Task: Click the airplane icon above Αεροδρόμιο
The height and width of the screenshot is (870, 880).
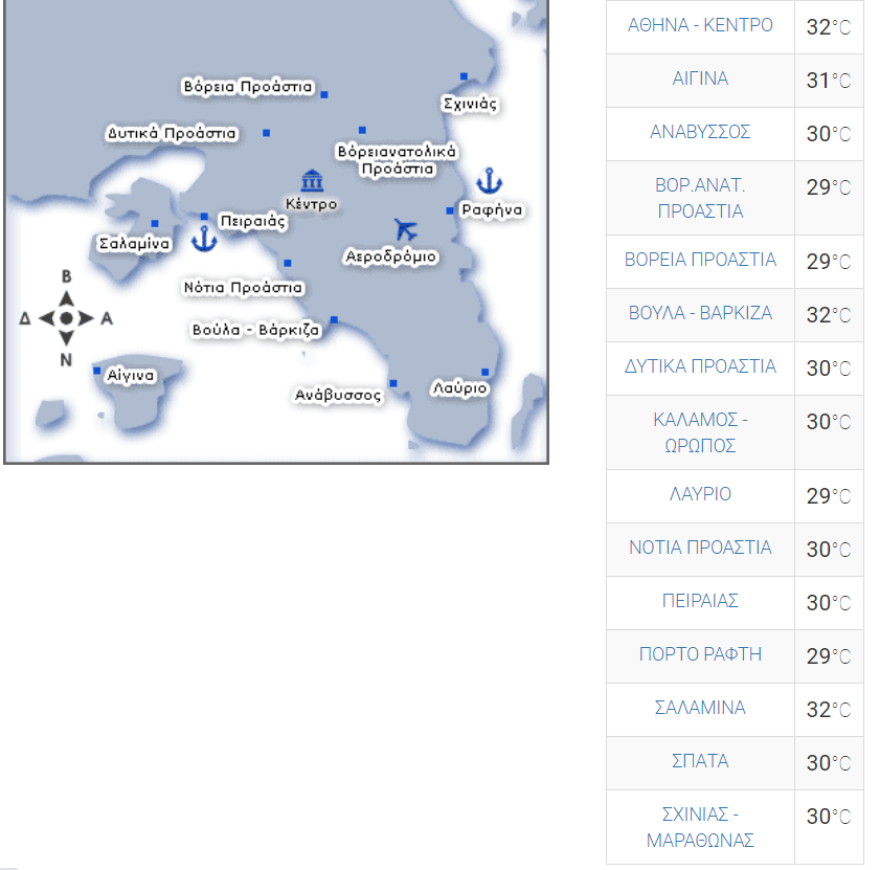Action: [406, 230]
